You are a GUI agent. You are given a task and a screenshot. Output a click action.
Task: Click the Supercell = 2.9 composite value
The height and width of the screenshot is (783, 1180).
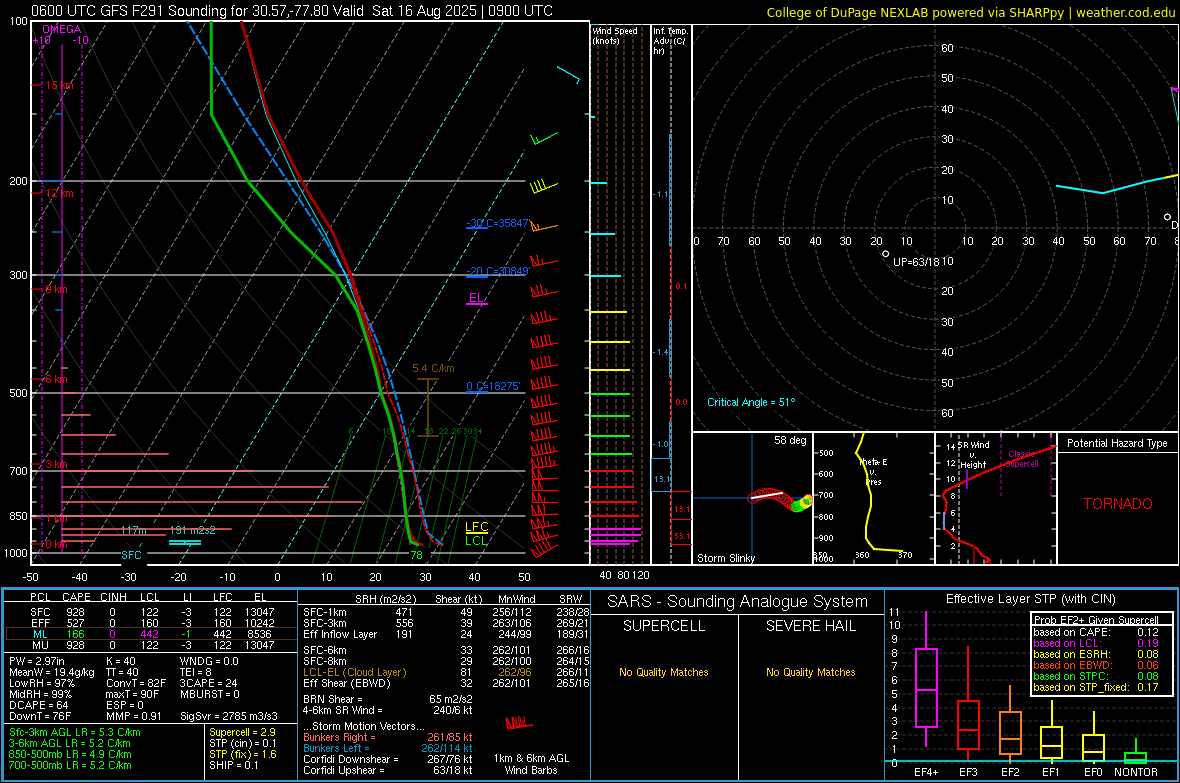pos(242,732)
